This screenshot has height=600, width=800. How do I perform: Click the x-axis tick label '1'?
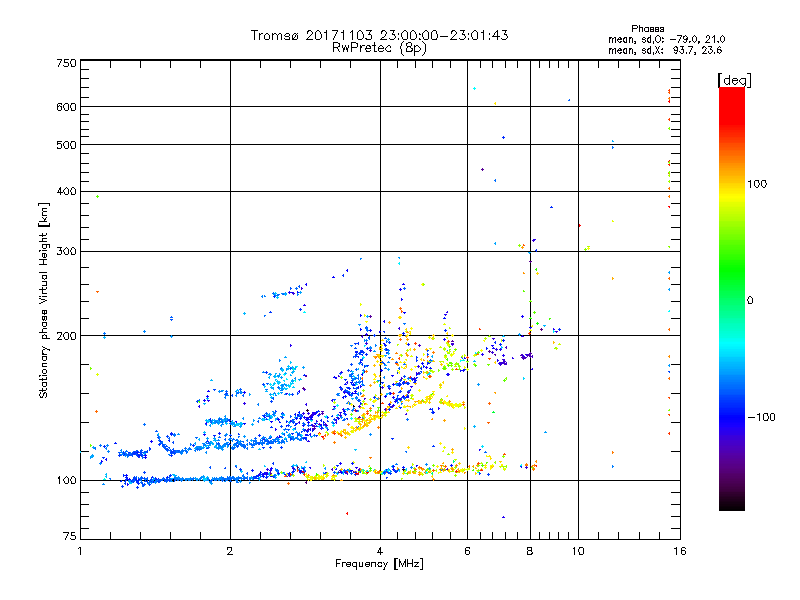pos(80,551)
